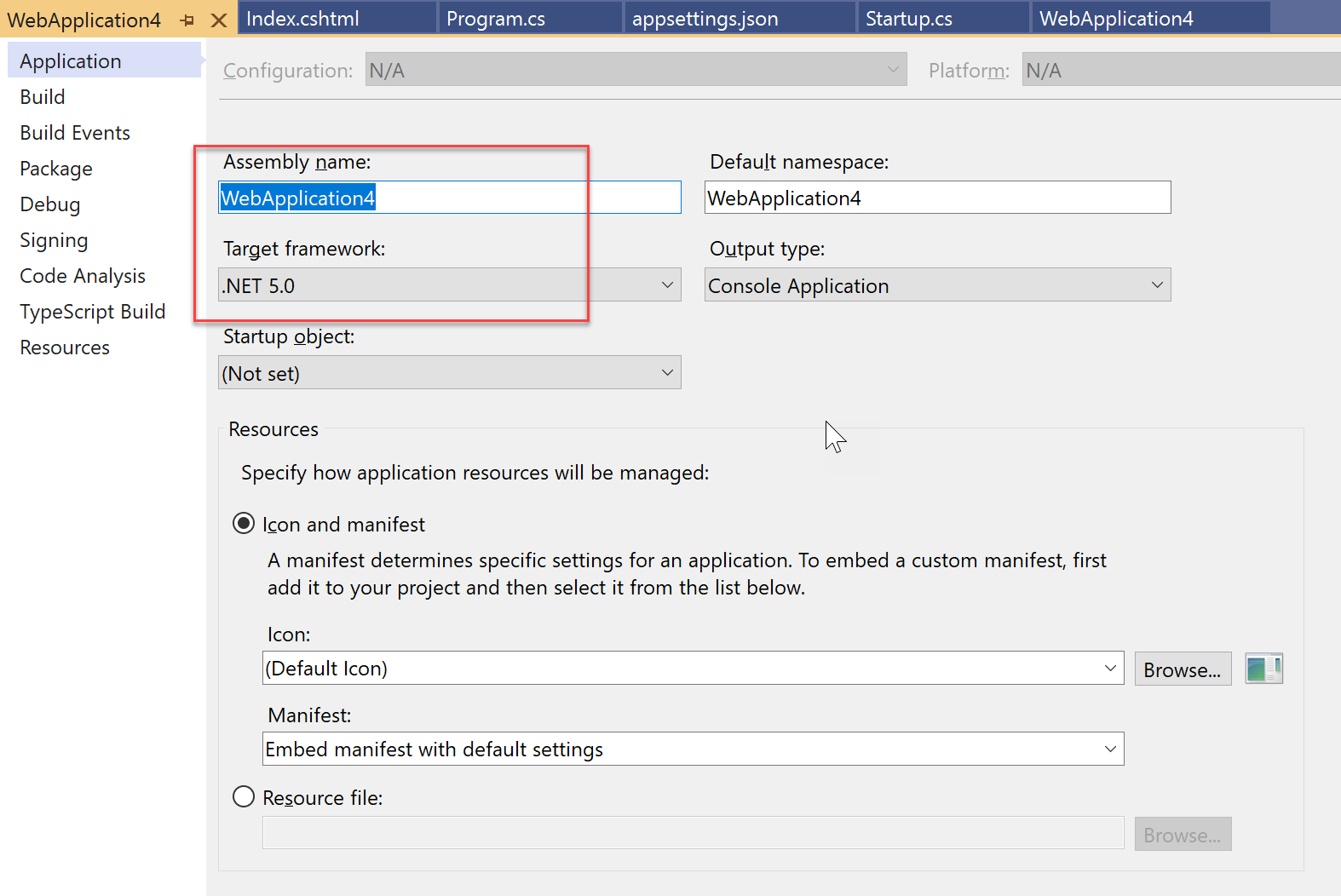
Task: Open the appsettings.json tab
Action: coord(705,19)
